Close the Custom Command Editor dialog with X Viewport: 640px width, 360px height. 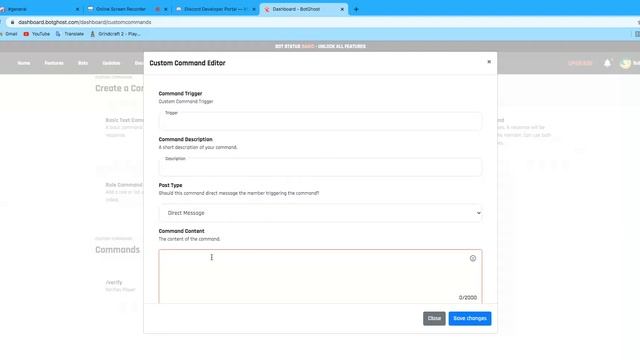489,62
